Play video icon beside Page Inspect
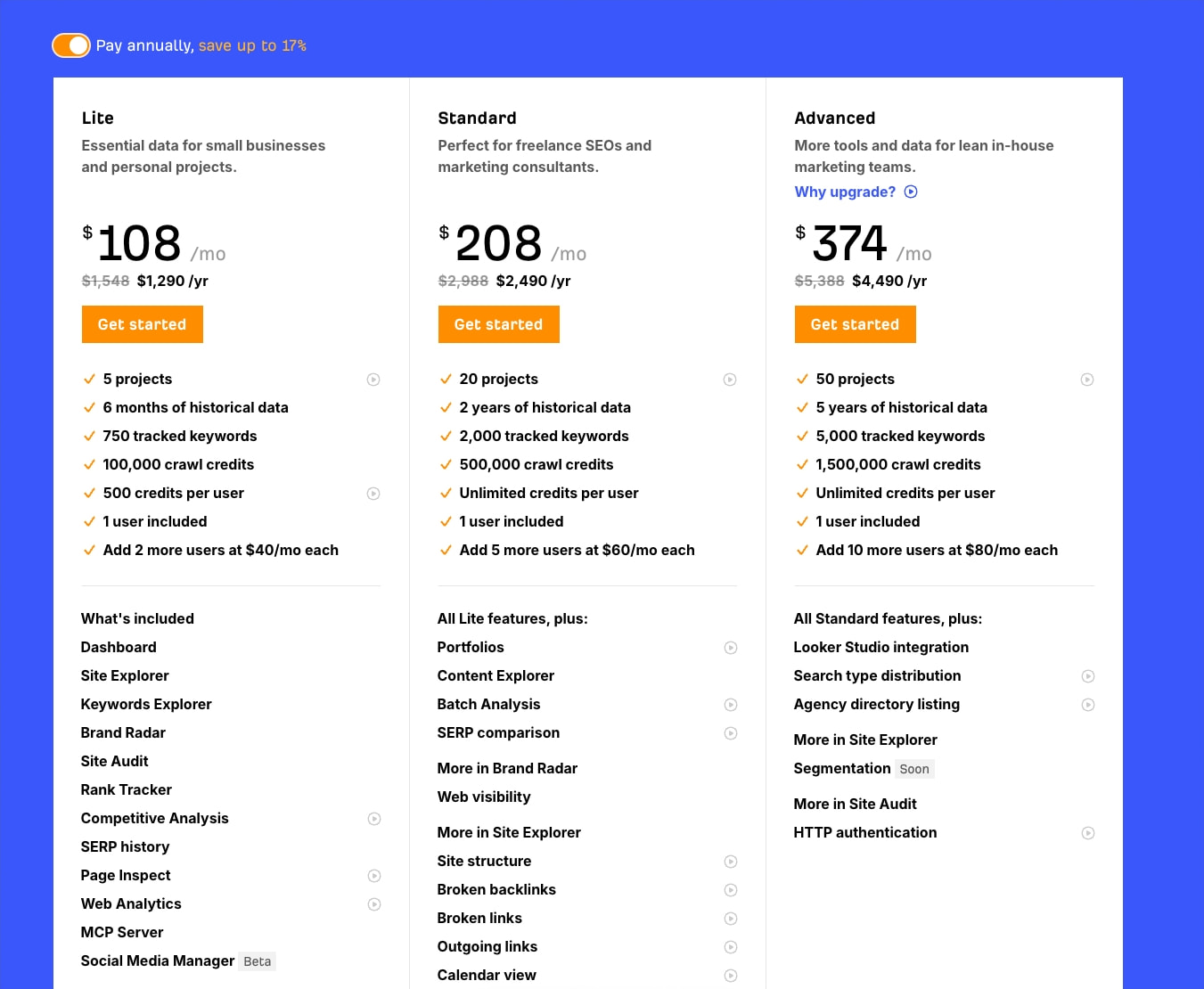The width and height of the screenshot is (1204, 989). click(x=374, y=876)
